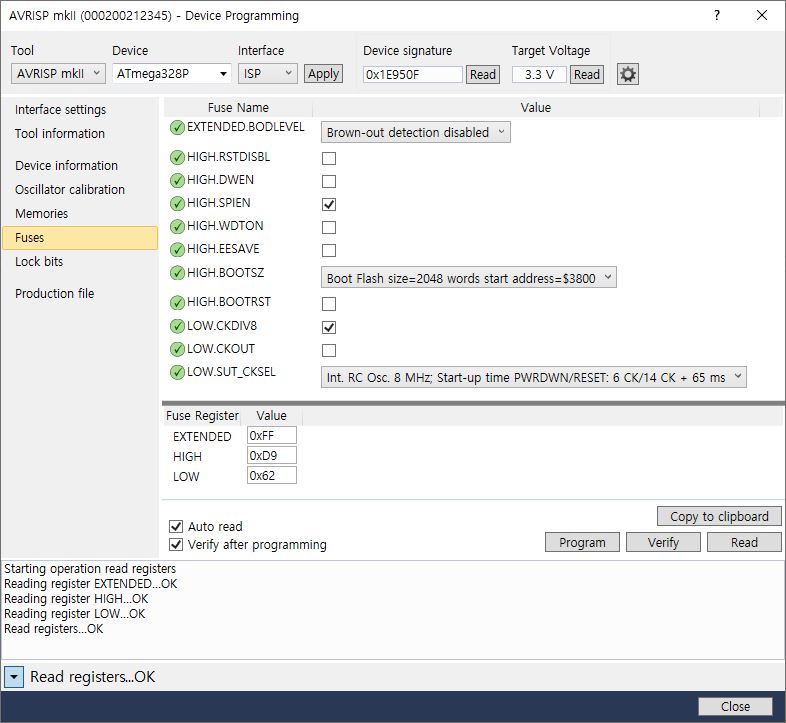The image size is (786, 723).
Task: Open the Brown-out detection BODLEVEL dropdown
Action: [416, 132]
